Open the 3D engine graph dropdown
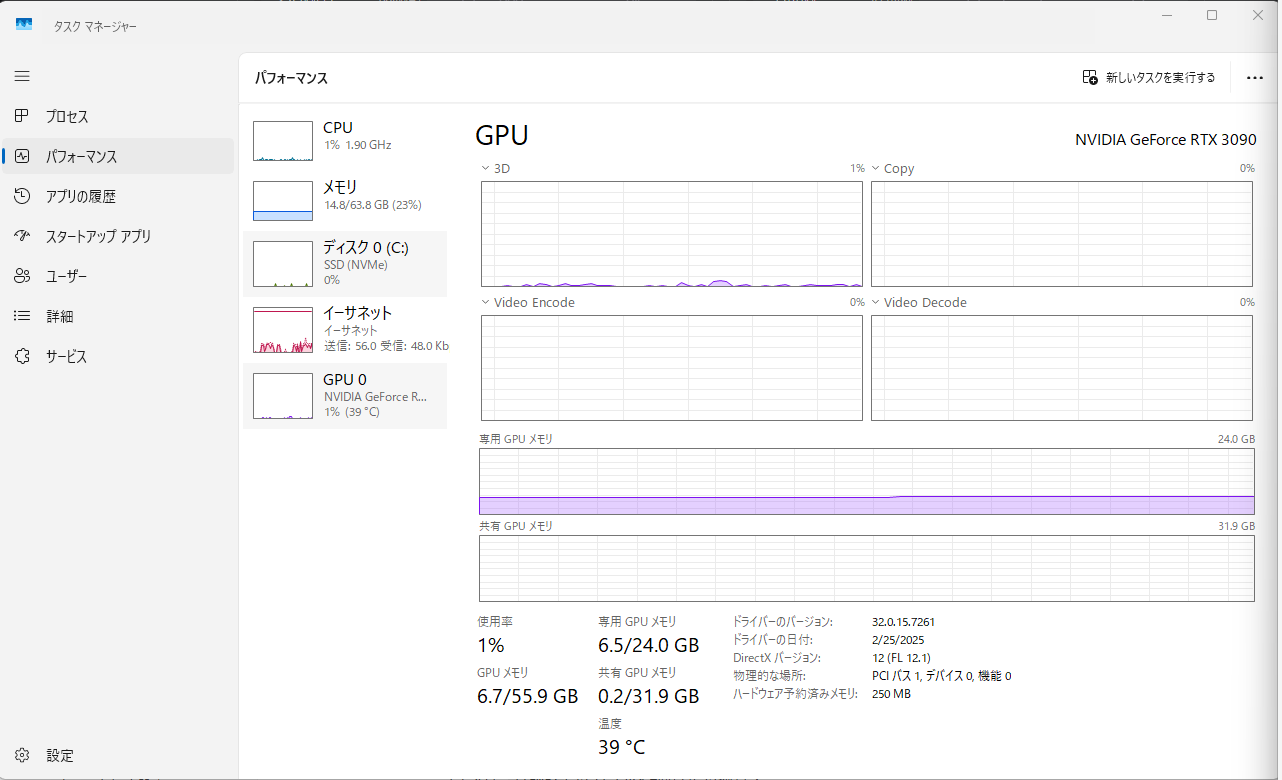The image size is (1282, 780). [486, 169]
